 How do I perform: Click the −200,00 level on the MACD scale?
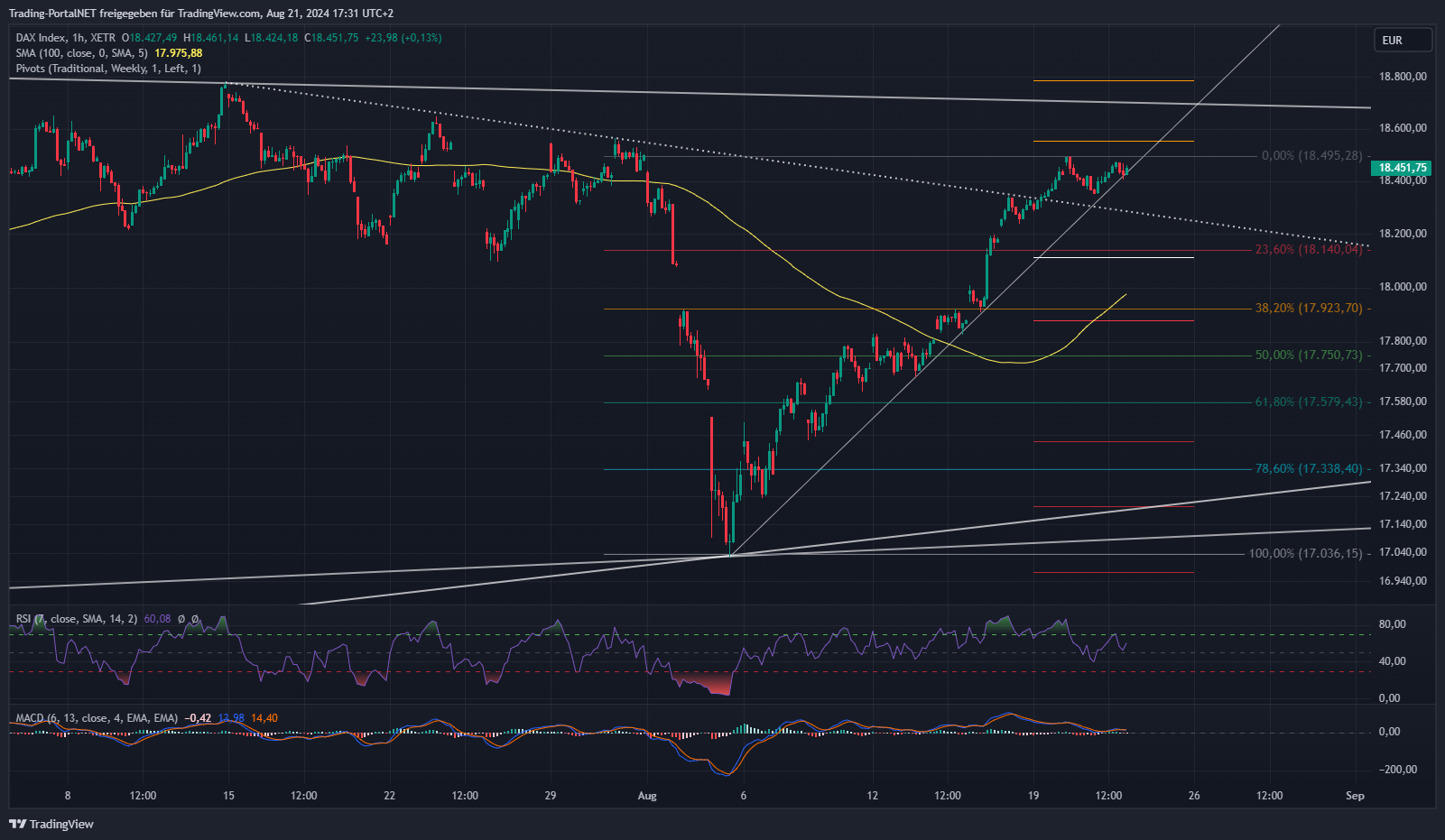click(x=1398, y=770)
